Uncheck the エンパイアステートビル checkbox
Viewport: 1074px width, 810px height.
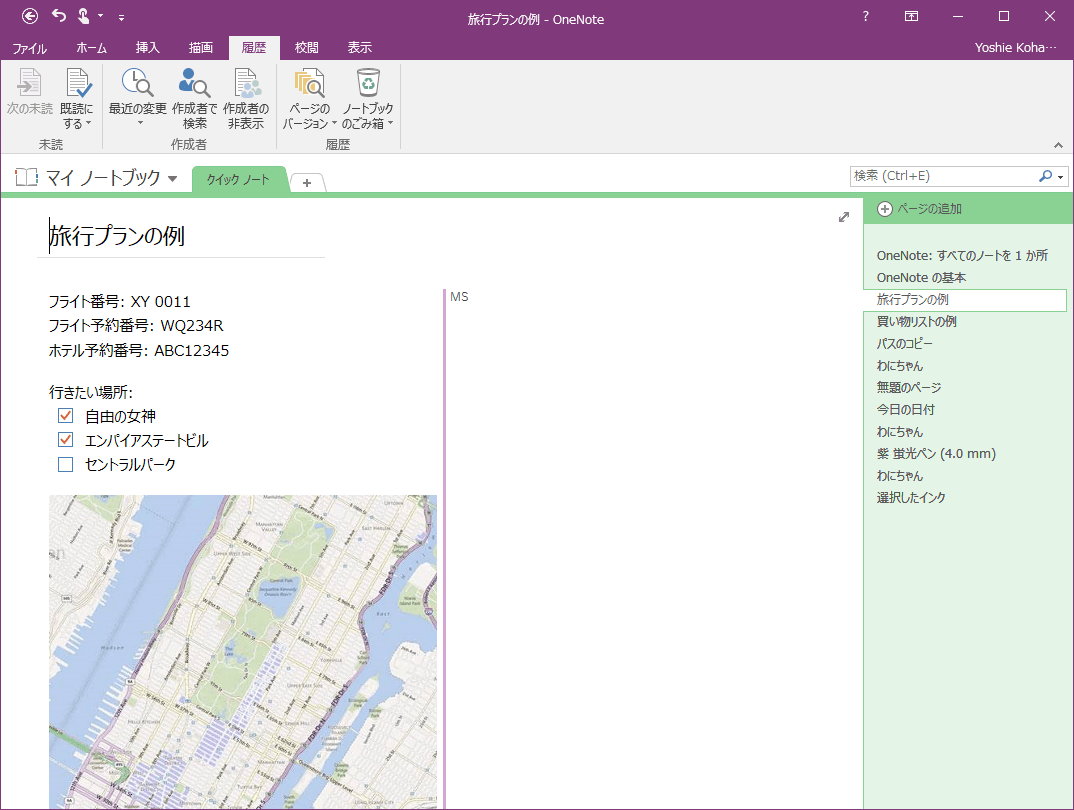[66, 440]
